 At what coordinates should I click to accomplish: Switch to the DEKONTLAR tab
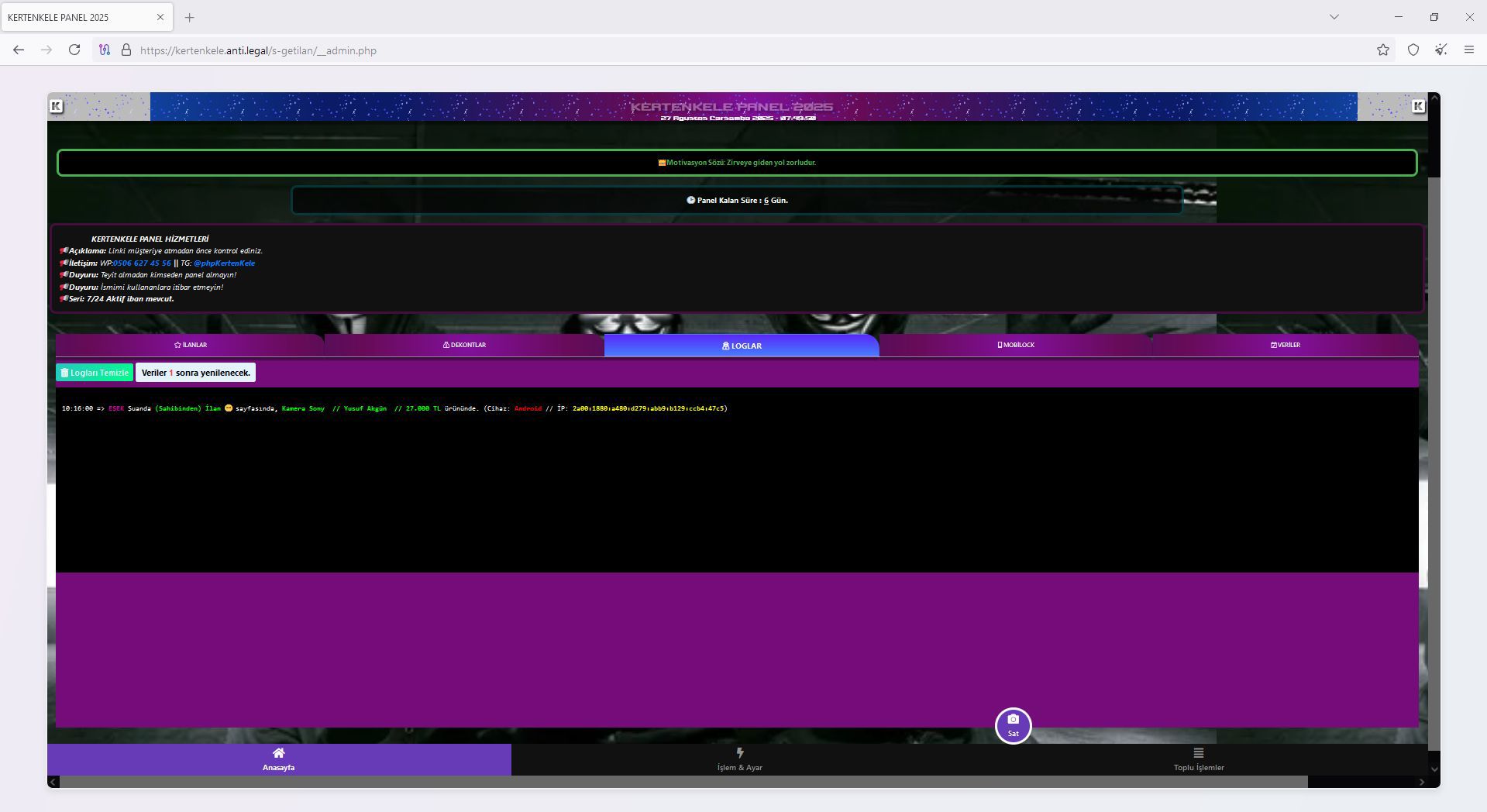pos(464,346)
